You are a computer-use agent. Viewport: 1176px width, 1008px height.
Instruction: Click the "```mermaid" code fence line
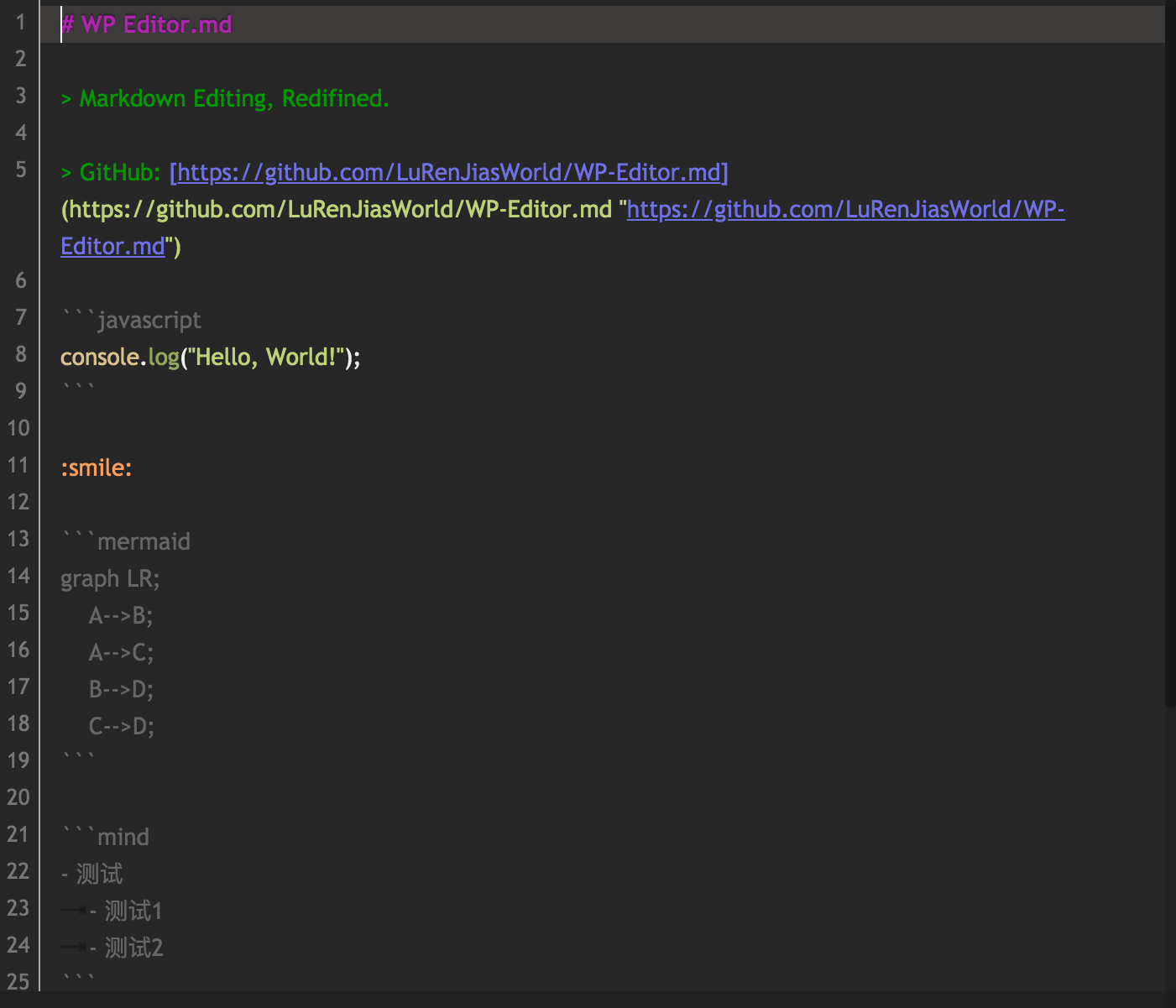click(126, 541)
